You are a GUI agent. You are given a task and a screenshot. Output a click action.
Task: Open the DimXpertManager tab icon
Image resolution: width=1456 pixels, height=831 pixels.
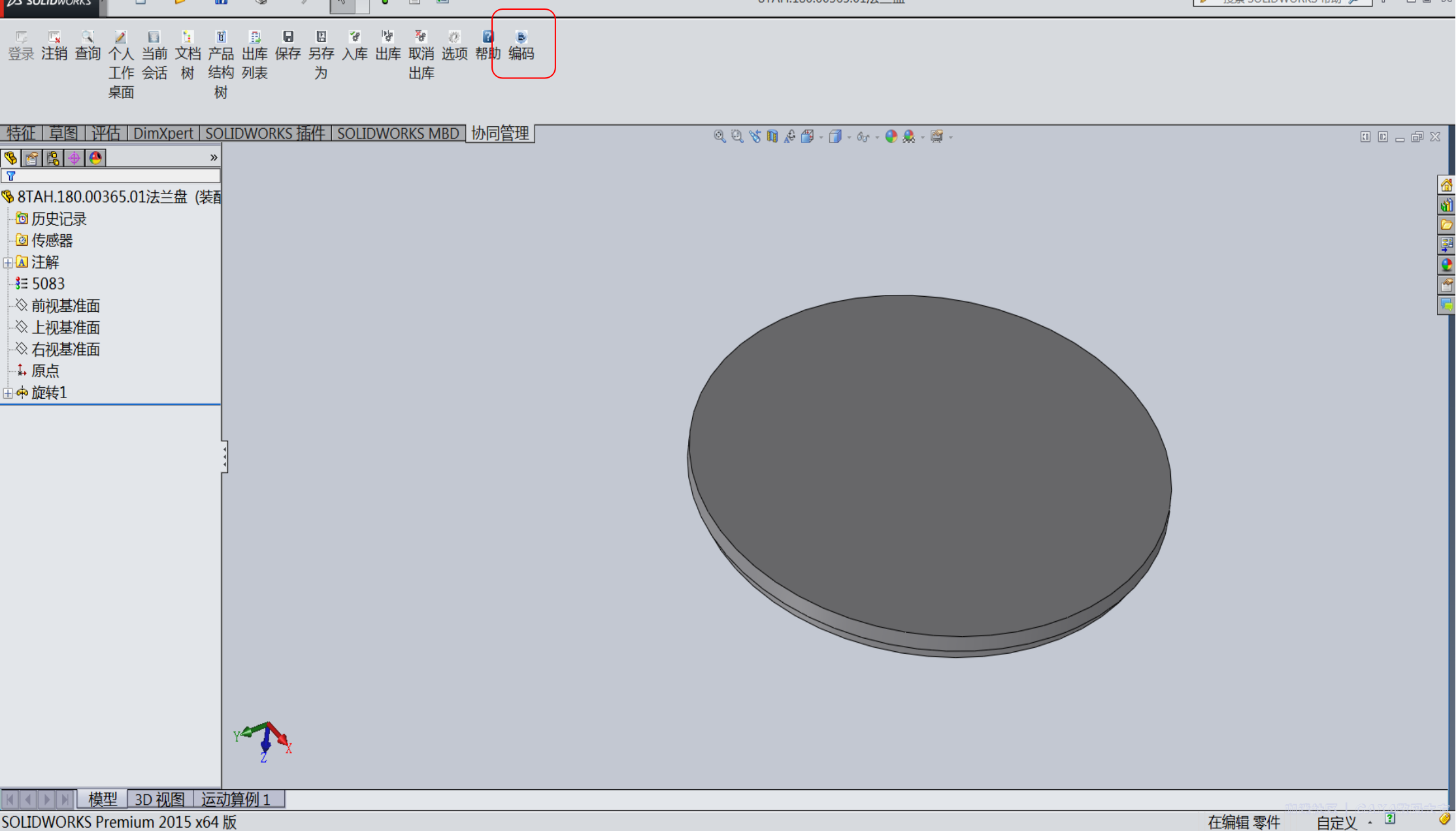click(74, 158)
